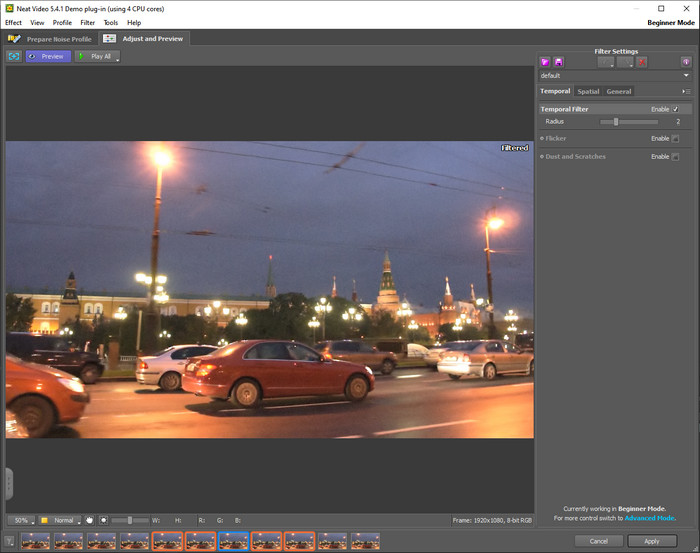Click the red X reset icon in Filter Settings

[x=642, y=62]
